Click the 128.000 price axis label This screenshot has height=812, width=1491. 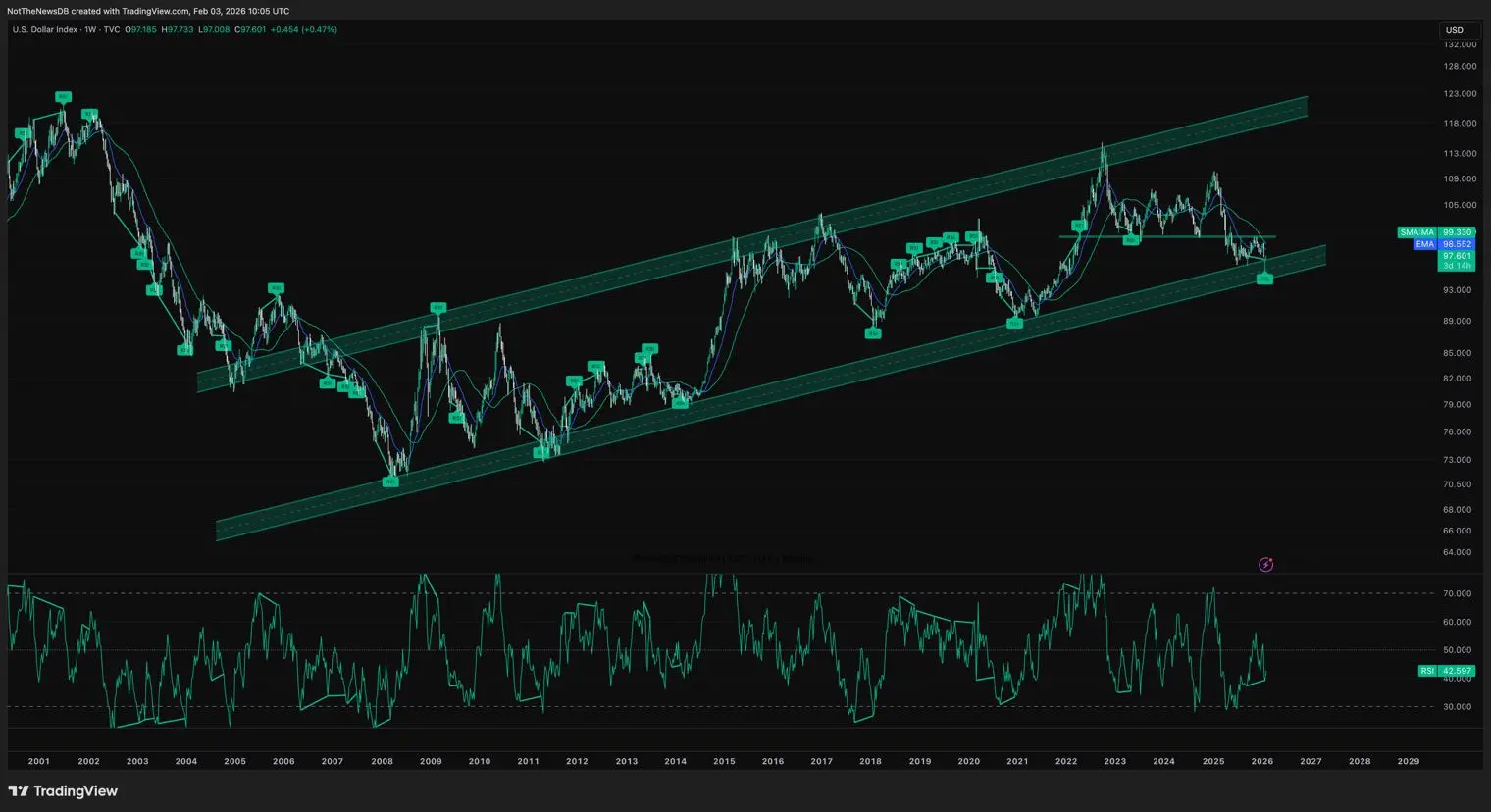click(x=1460, y=67)
